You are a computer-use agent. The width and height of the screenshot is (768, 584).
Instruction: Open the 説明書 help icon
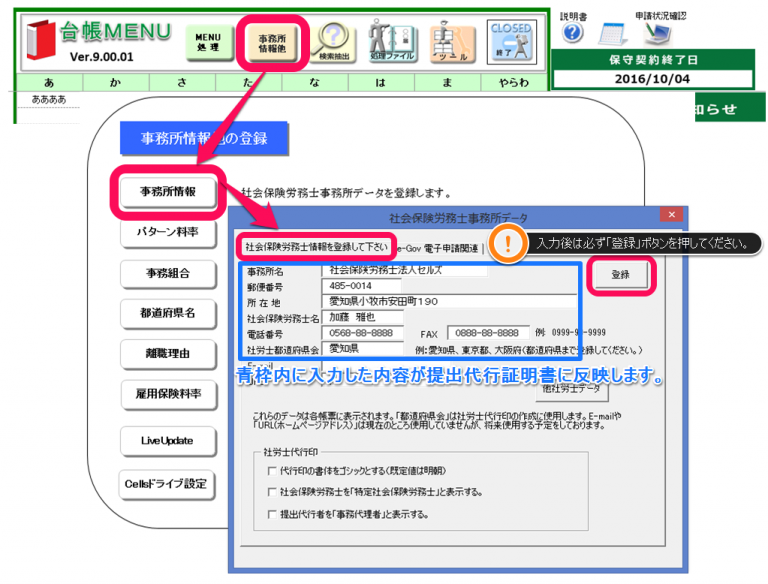pos(572,33)
